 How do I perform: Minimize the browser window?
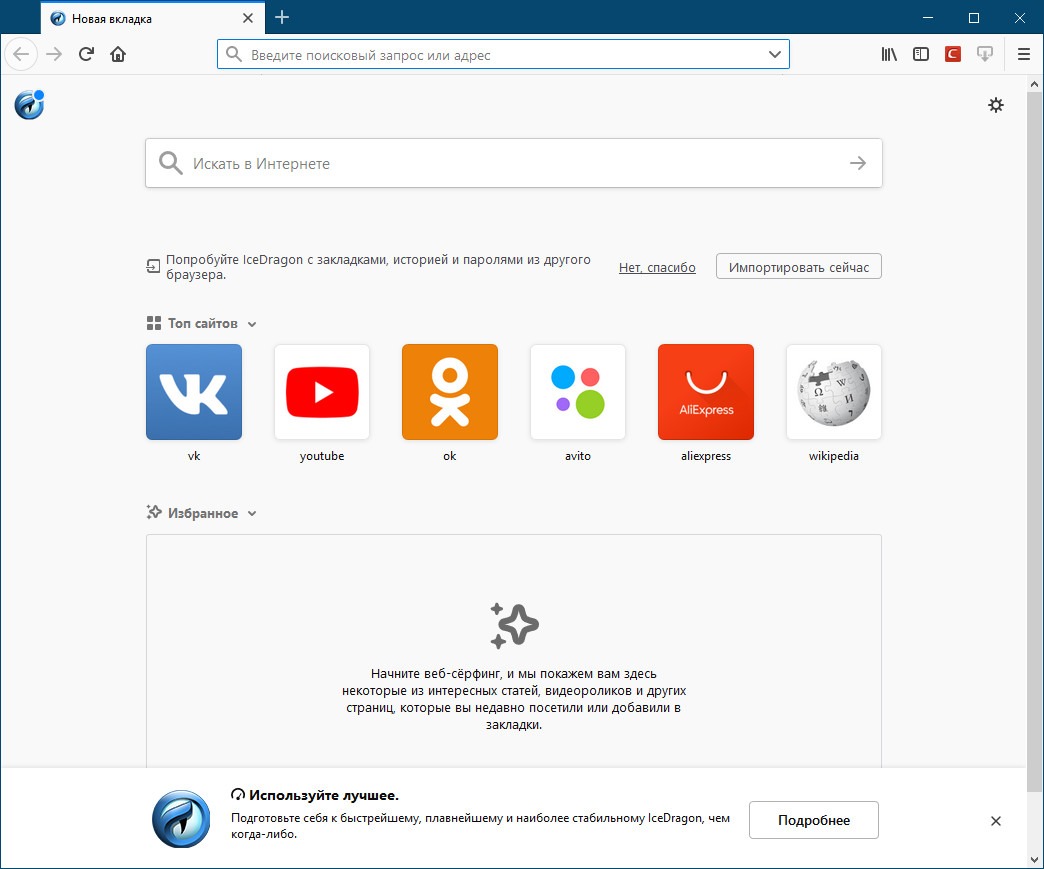pyautogui.click(x=927, y=17)
